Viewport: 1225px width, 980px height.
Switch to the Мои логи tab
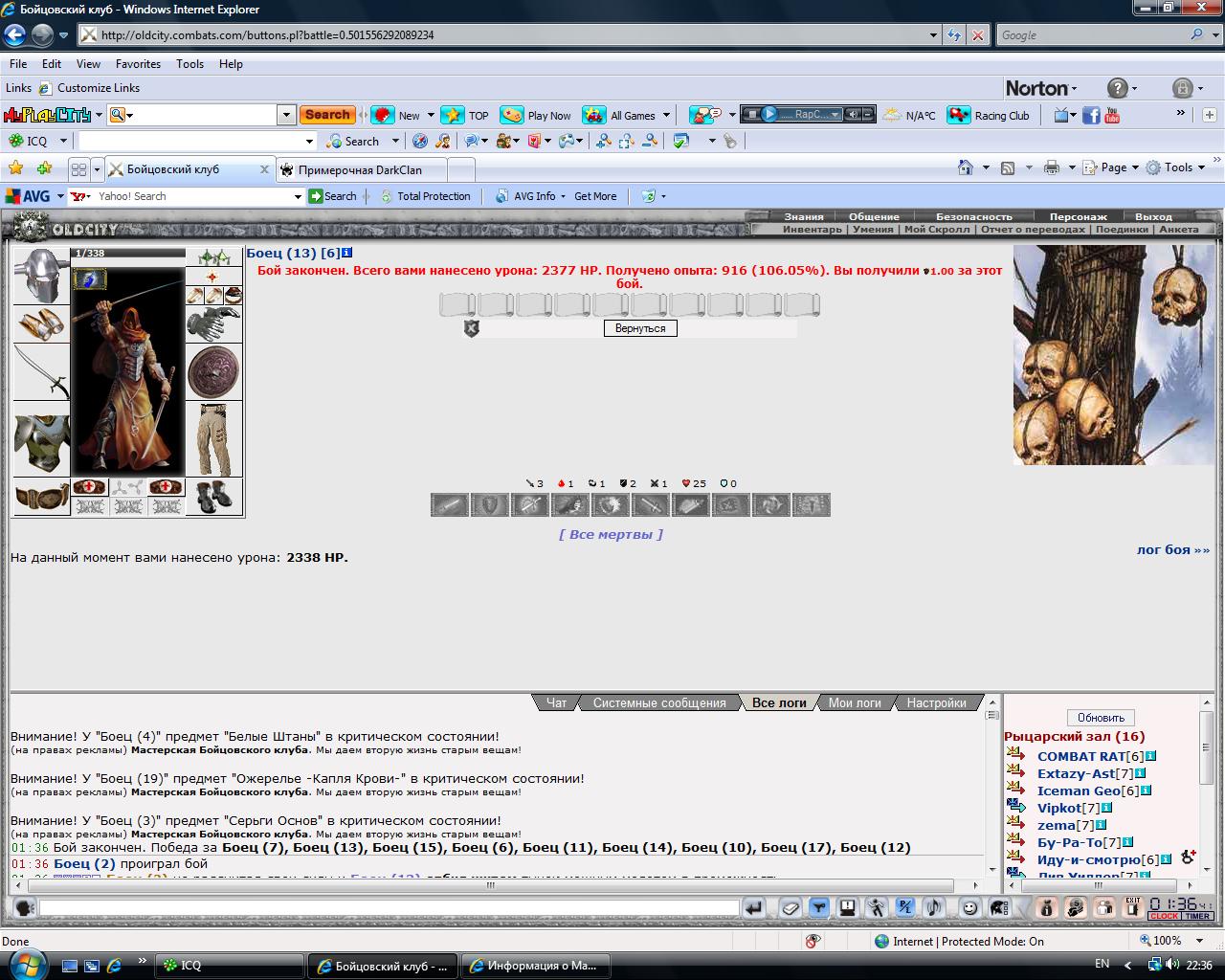tap(855, 702)
